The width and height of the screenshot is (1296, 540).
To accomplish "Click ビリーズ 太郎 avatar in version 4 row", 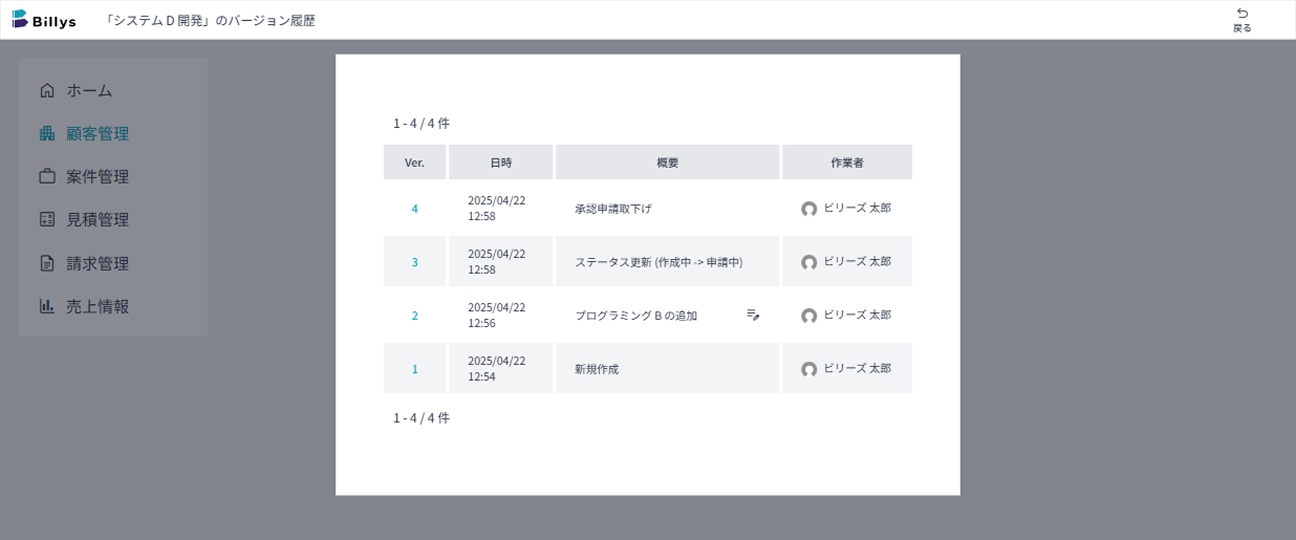I will [x=809, y=209].
